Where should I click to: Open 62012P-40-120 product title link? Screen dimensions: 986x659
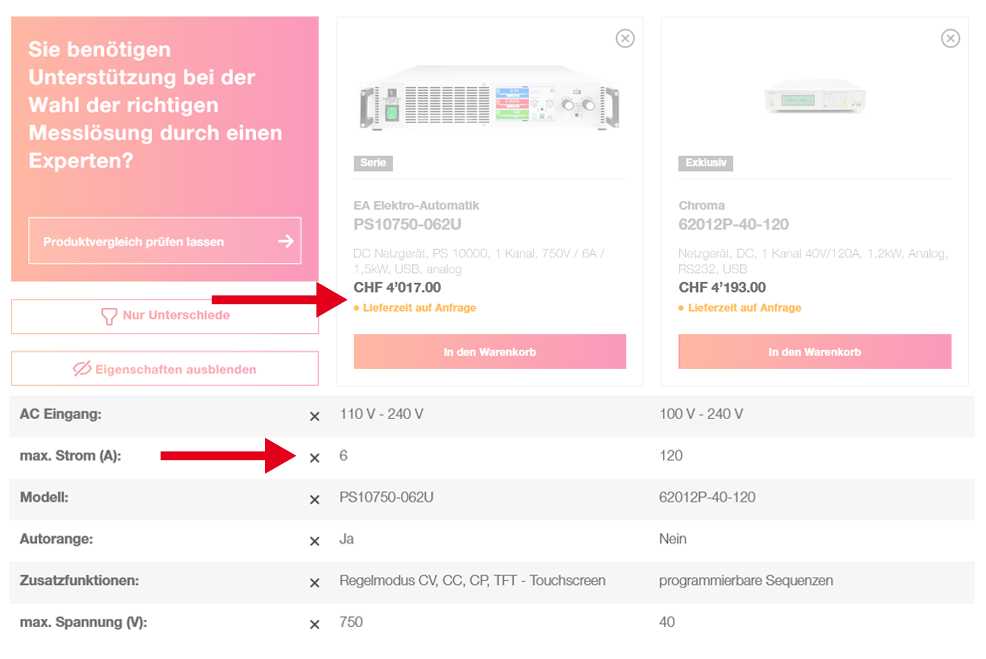pyautogui.click(x=733, y=224)
